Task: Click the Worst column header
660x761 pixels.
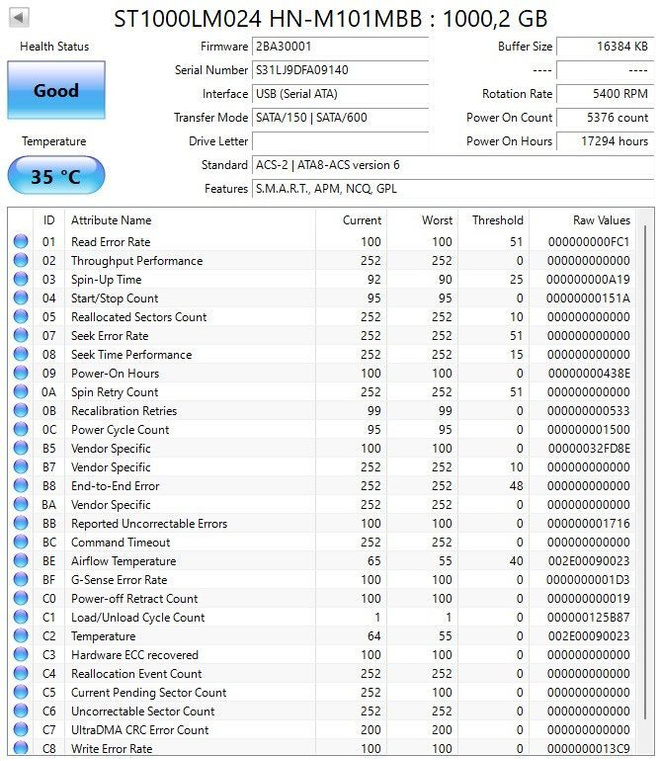Action: tap(437, 220)
